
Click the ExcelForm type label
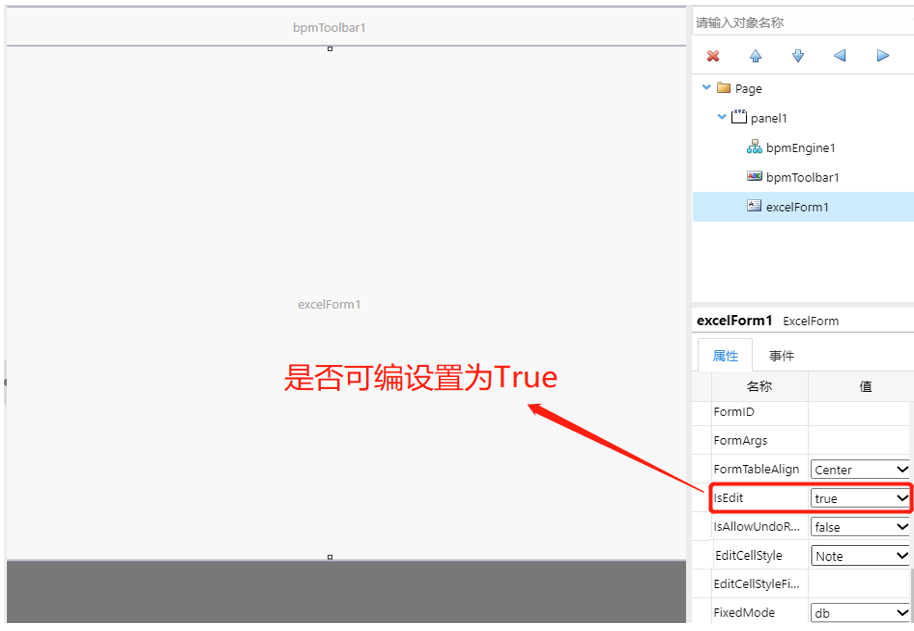tap(811, 321)
